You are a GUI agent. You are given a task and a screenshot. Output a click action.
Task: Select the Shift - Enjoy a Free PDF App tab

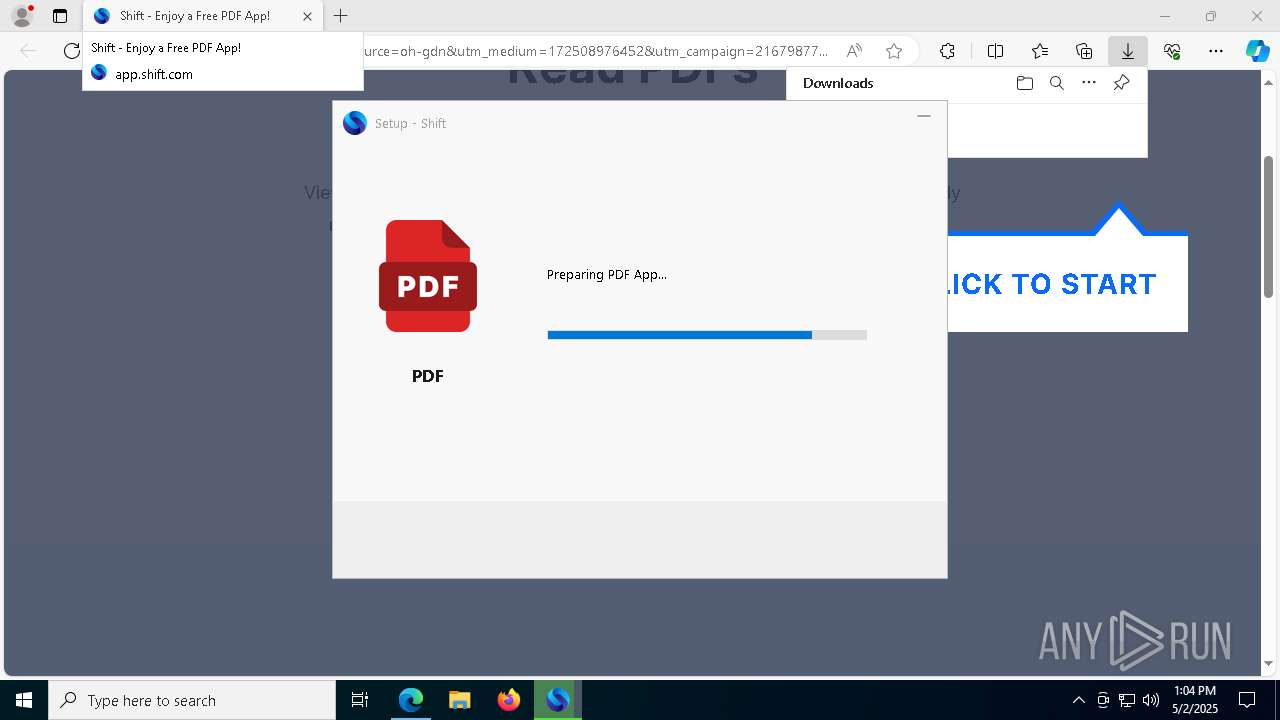click(x=203, y=16)
